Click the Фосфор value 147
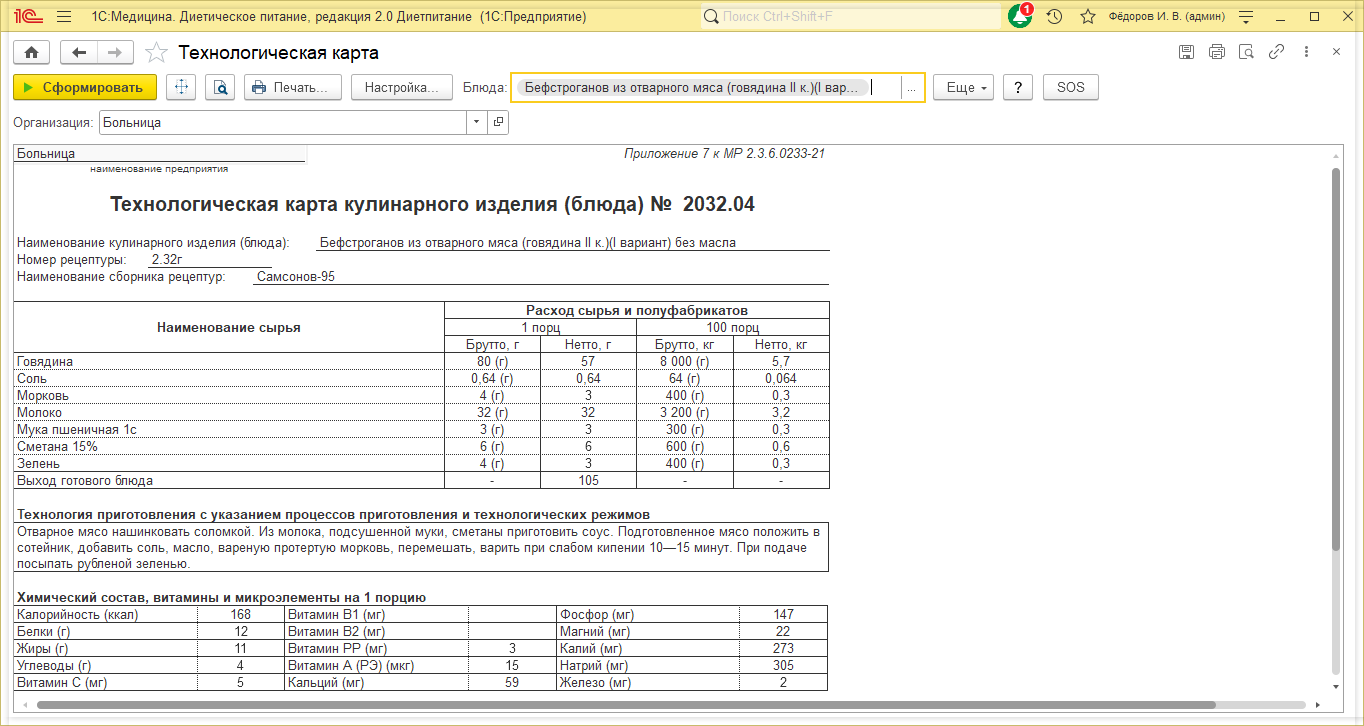The height and width of the screenshot is (726, 1364). [783, 614]
